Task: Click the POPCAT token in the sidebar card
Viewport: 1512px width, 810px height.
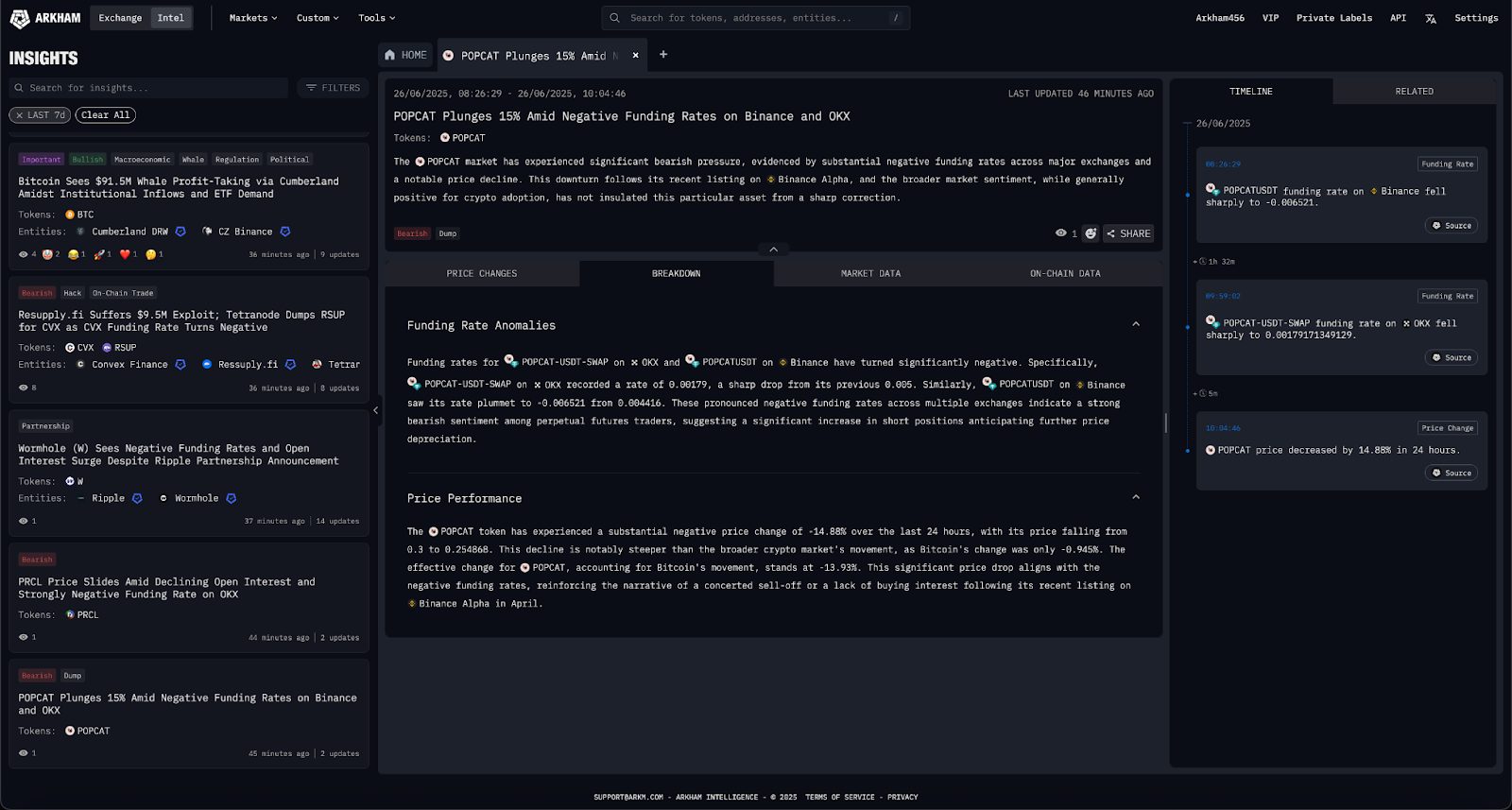Action: [87, 731]
